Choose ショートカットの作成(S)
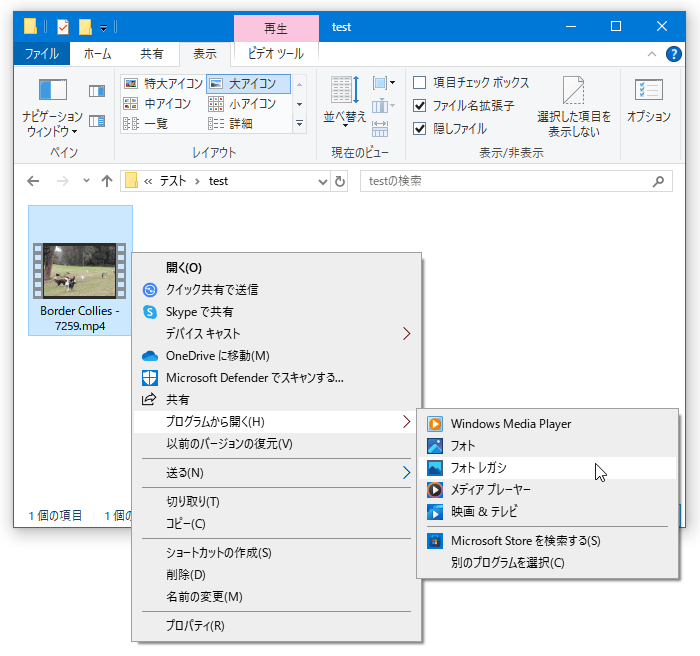Screen dimensions: 700x656 tap(277, 553)
